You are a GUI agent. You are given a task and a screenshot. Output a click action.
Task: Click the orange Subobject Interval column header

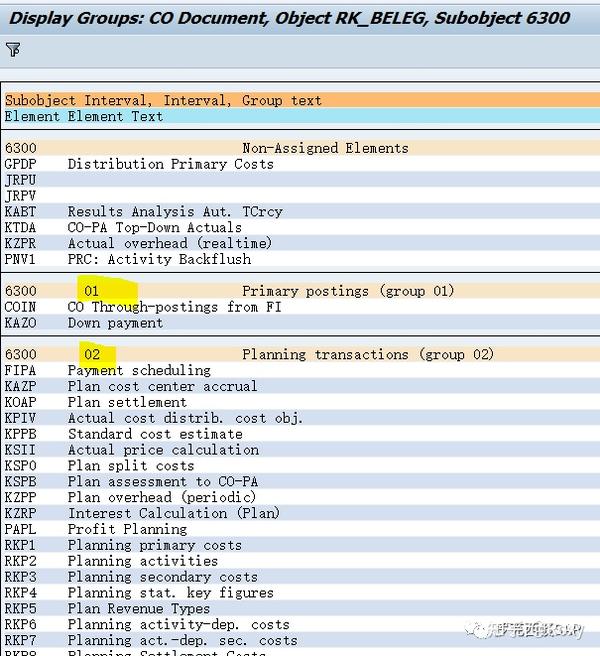point(301,100)
